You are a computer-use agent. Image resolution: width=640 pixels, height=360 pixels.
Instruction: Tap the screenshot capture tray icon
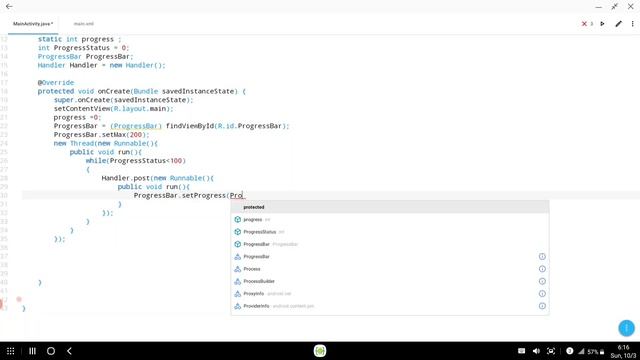551,351
